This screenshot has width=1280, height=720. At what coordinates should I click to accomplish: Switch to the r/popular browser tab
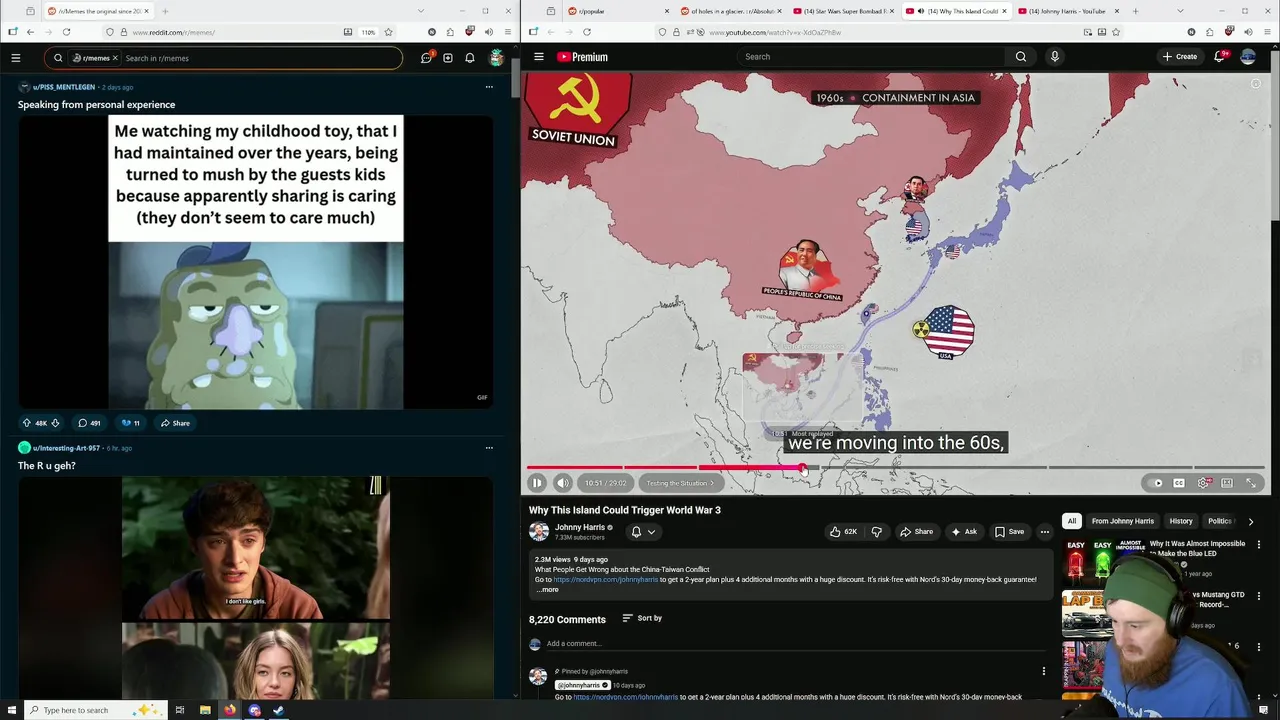point(617,11)
